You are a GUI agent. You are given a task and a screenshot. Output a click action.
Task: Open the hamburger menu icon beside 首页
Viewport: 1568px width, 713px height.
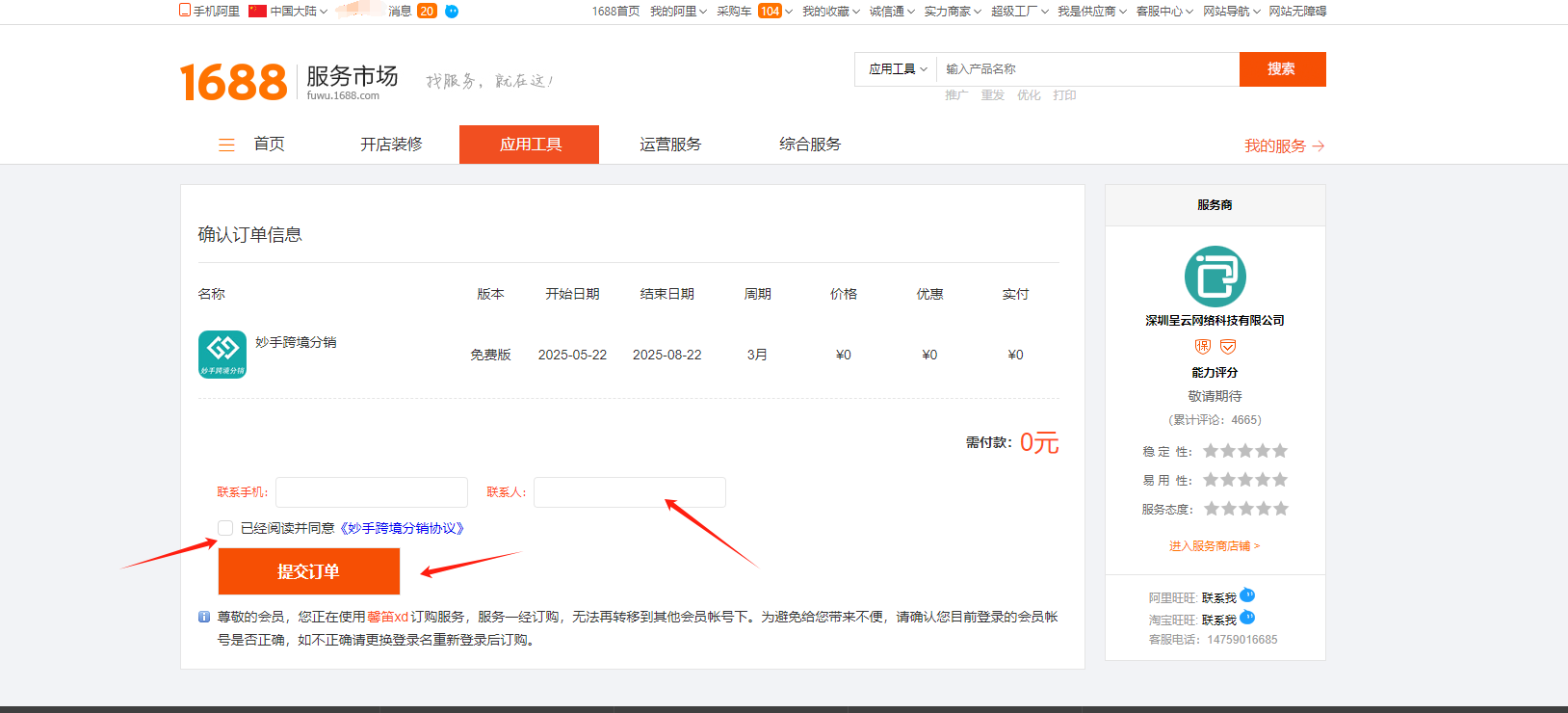pyautogui.click(x=227, y=145)
